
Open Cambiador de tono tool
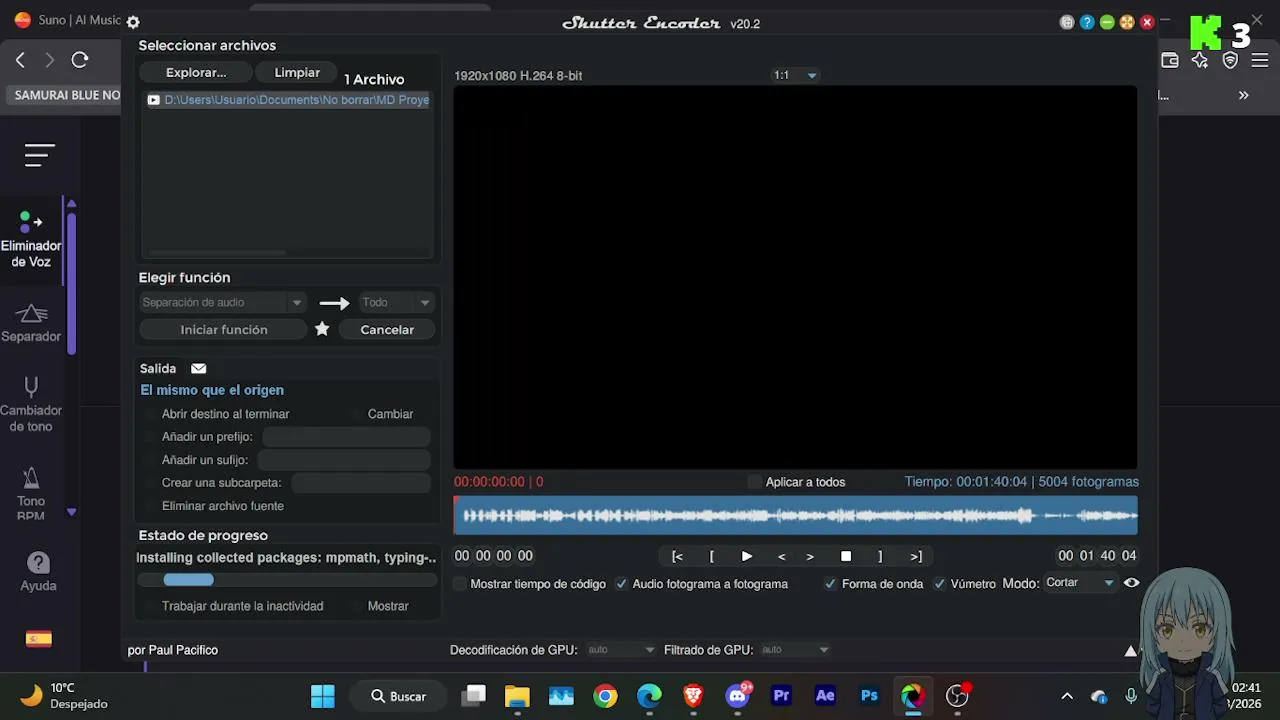coord(31,404)
